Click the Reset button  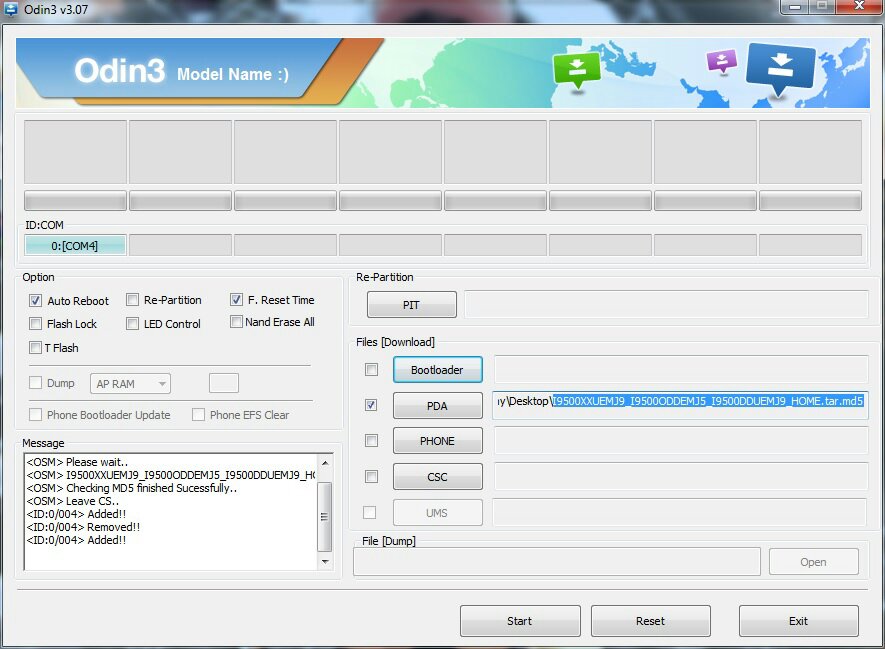click(651, 621)
